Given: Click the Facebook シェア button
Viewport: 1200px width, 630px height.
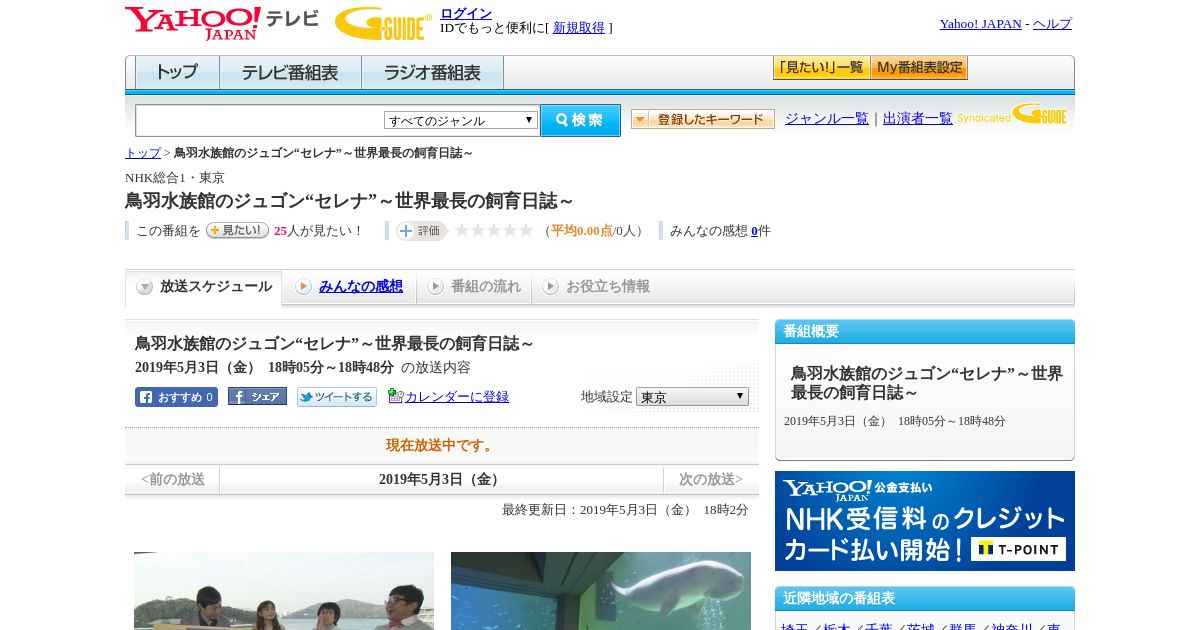Looking at the screenshot, I should click(x=257, y=396).
